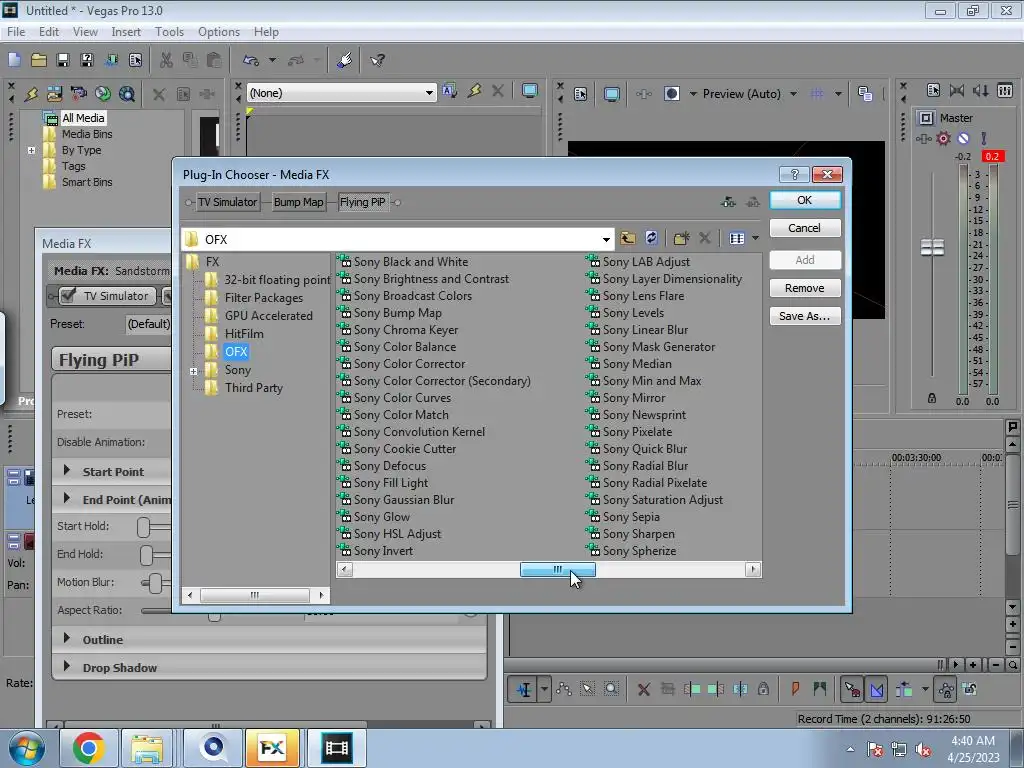The height and width of the screenshot is (768, 1024).
Task: Click the Envelope Edit Tool icon
Action: [564, 689]
